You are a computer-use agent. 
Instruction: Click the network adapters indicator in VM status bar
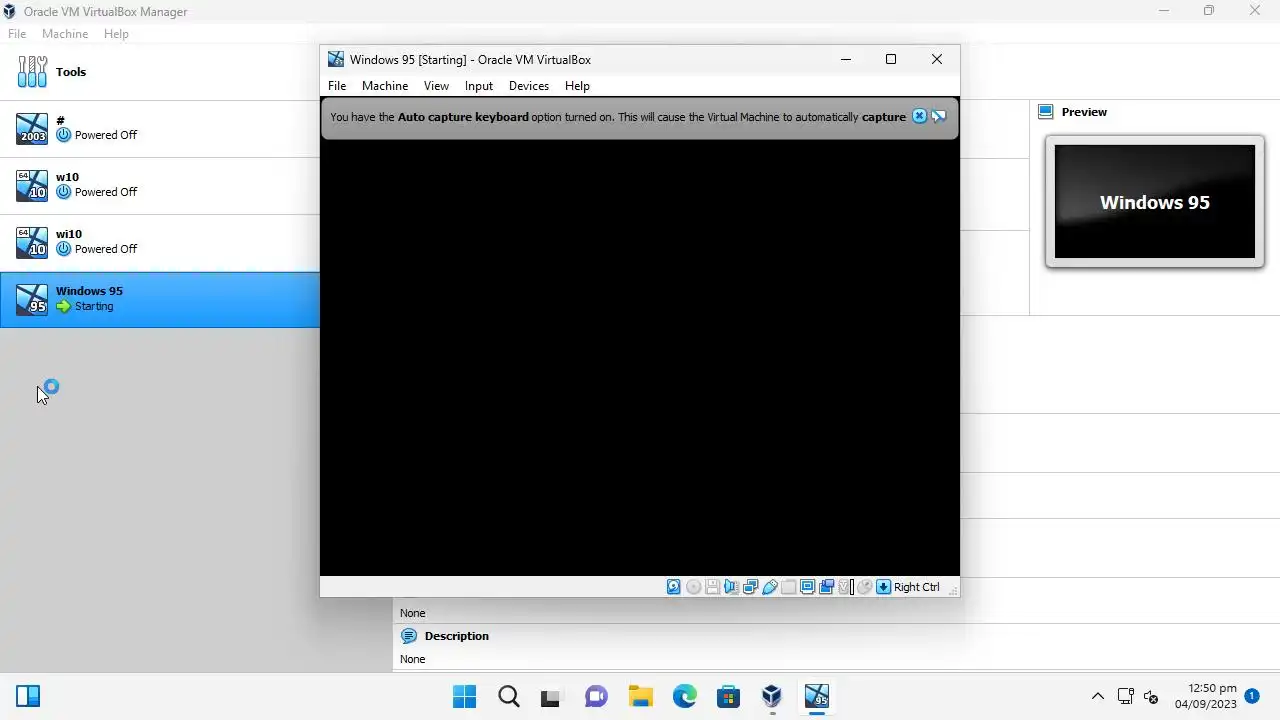tap(750, 587)
